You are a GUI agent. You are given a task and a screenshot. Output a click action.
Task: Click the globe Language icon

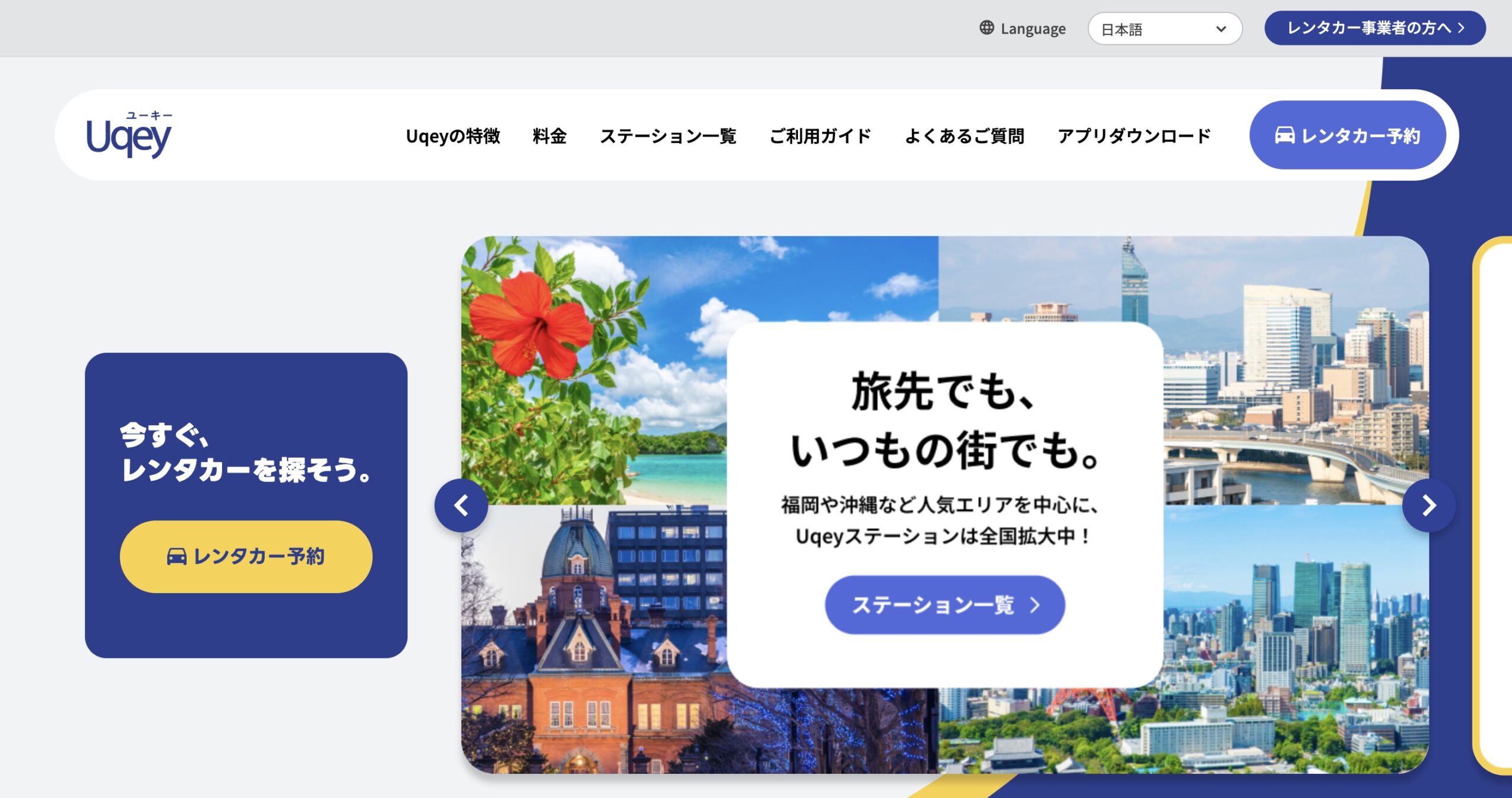tap(986, 28)
